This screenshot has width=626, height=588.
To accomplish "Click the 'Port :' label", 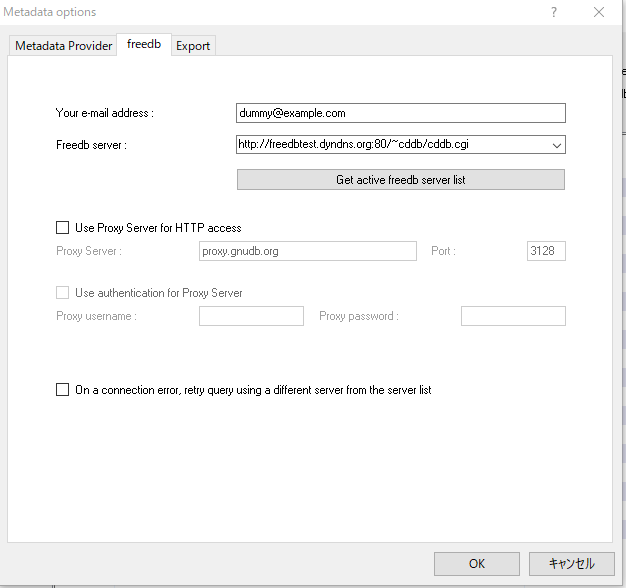I will 443,251.
